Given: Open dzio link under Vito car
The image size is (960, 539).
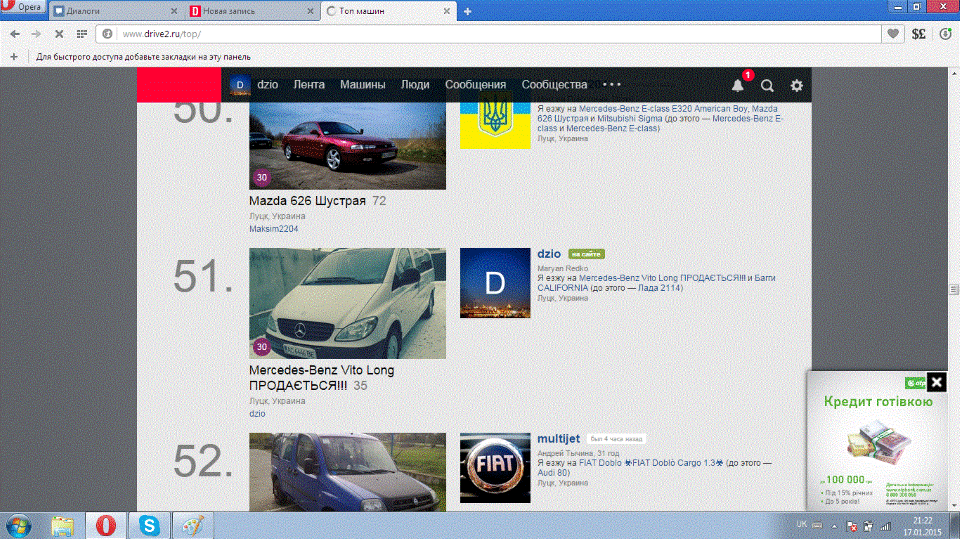Looking at the screenshot, I should click(257, 413).
